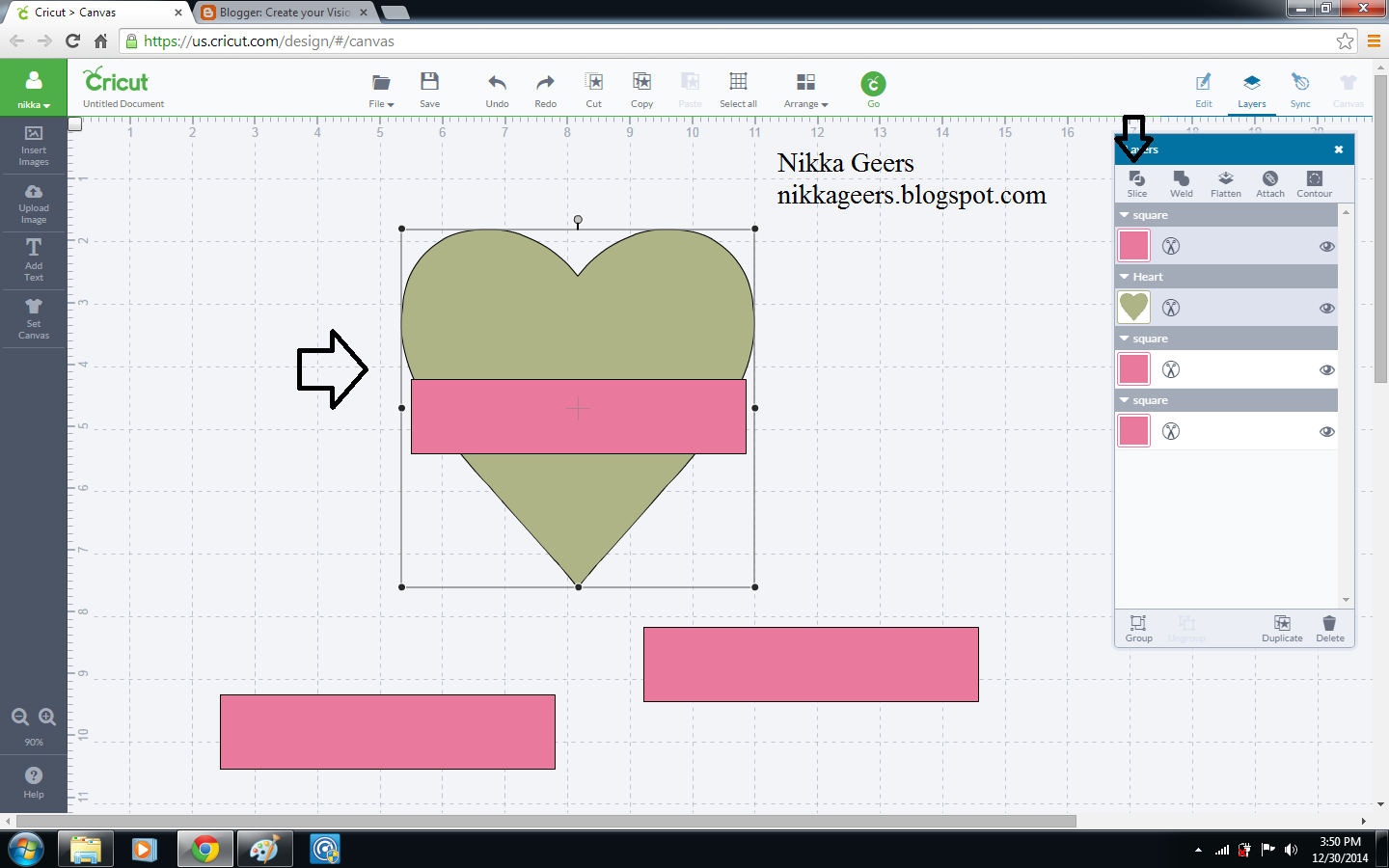Image resolution: width=1389 pixels, height=868 pixels.
Task: Flatten the selected layers
Action: [1225, 183]
